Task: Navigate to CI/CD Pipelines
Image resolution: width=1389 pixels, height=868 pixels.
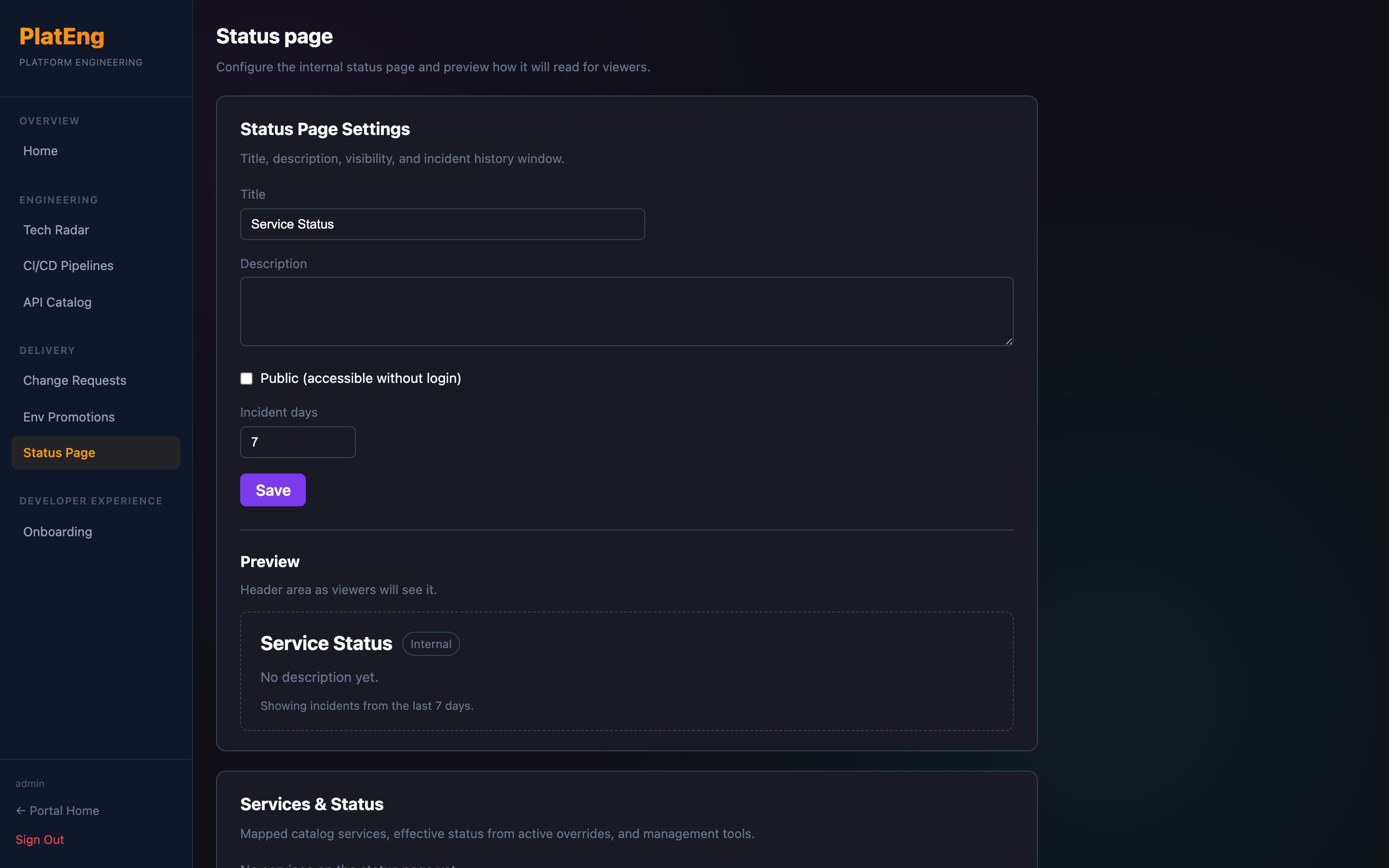Action: (x=68, y=265)
